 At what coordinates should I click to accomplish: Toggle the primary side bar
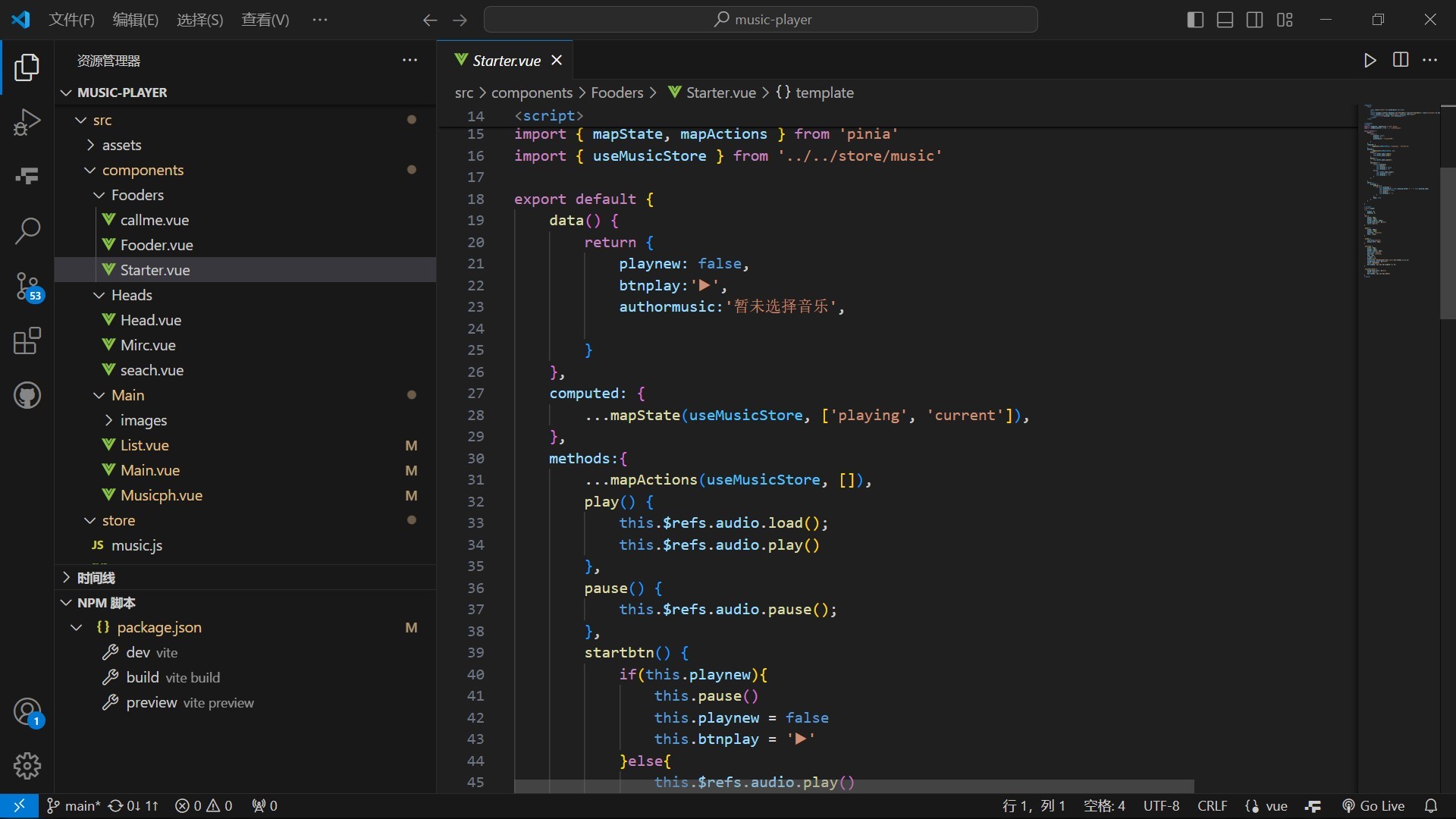point(1195,20)
